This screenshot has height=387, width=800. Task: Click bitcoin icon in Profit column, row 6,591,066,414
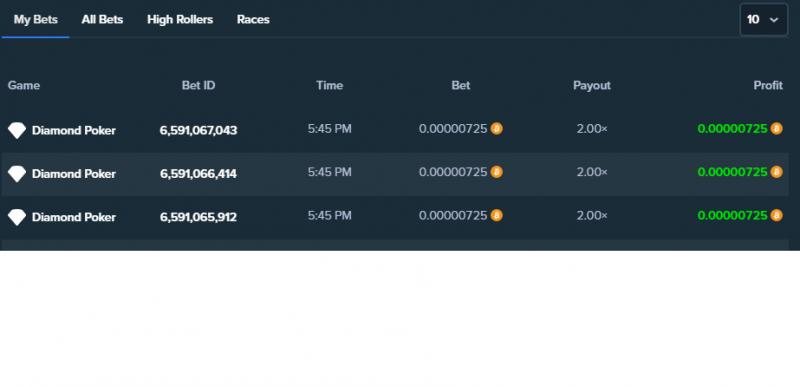tap(776, 172)
